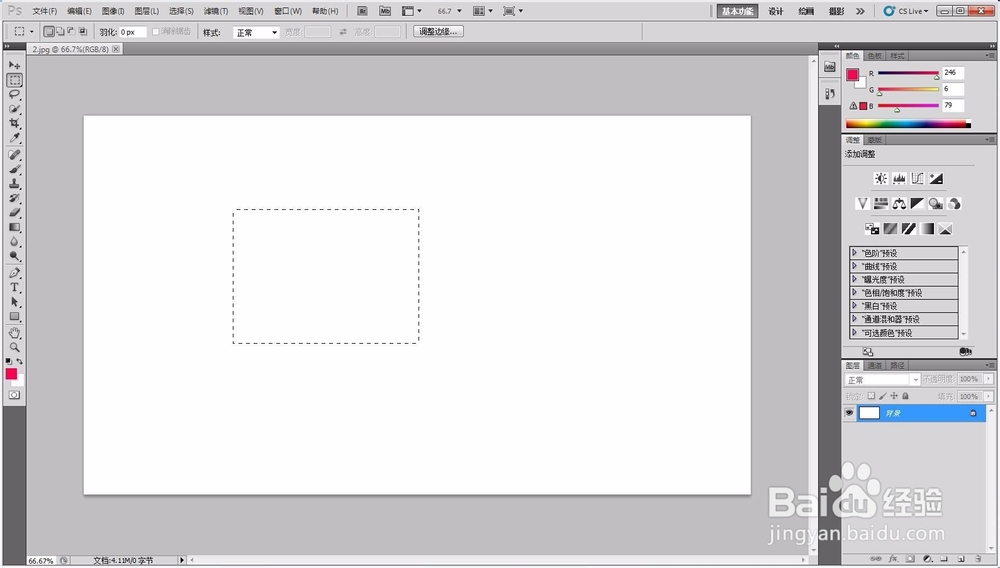The height and width of the screenshot is (568, 1000).
Task: Add a Brightness/Contrast adjustment
Action: click(x=881, y=178)
